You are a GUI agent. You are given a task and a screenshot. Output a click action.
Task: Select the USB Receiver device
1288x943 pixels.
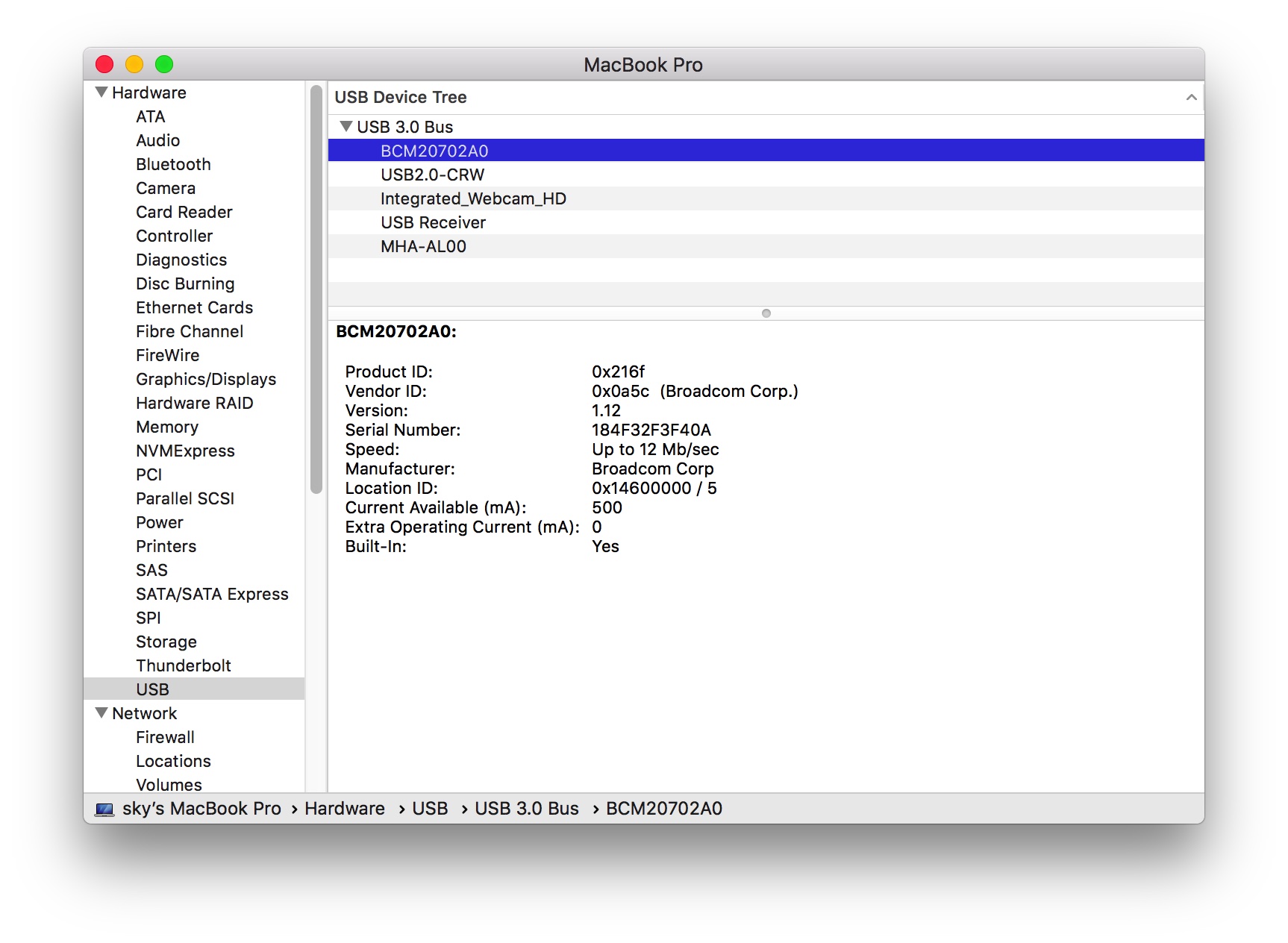[766, 222]
